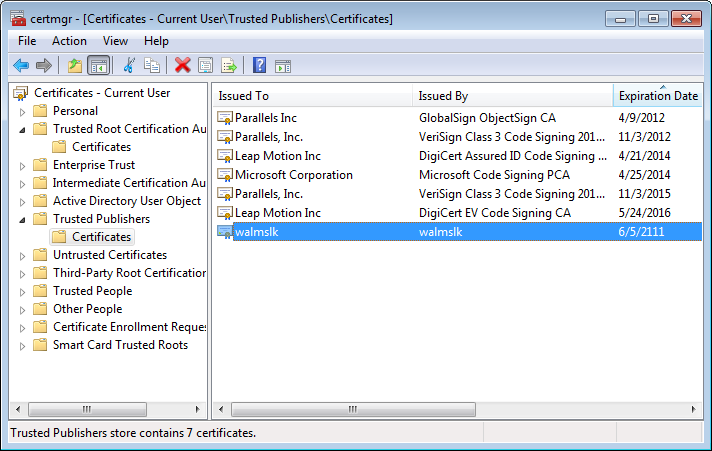Toggle the Show/Hide Console Tree icon
The height and width of the screenshot is (451, 712).
[98, 66]
